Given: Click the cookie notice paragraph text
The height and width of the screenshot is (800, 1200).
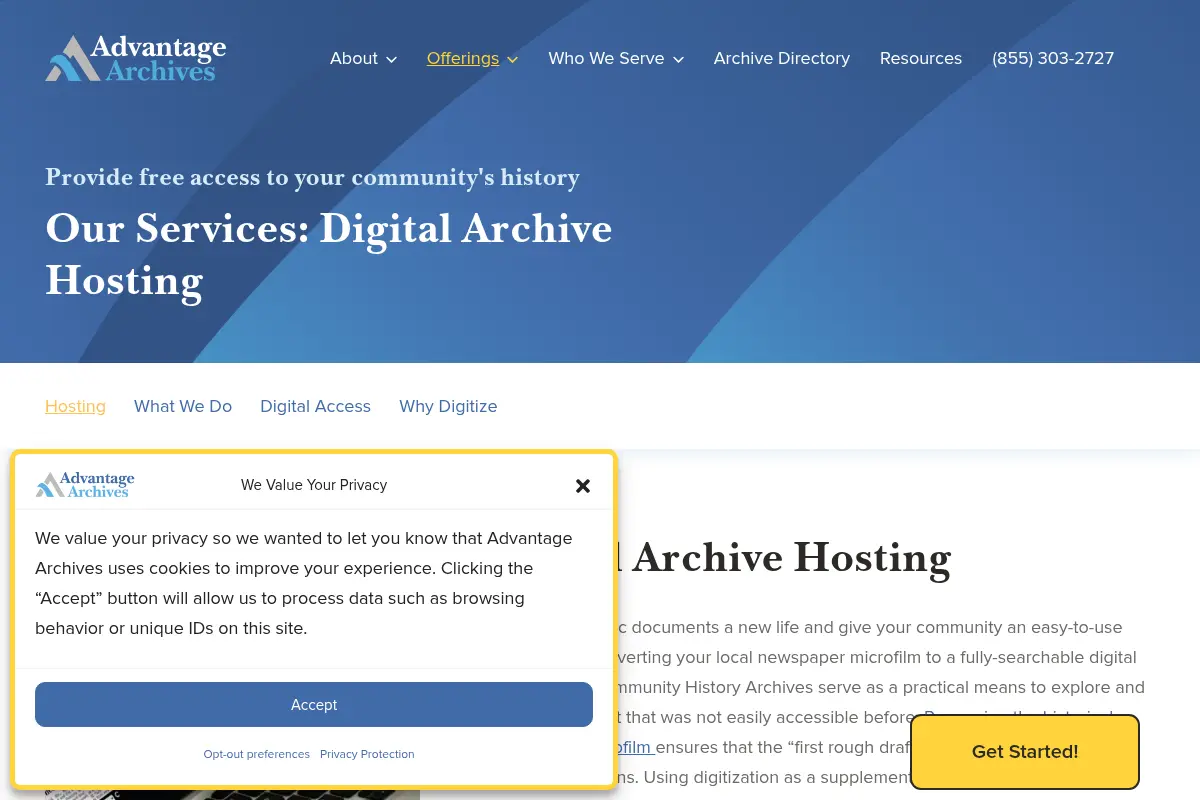Looking at the screenshot, I should 304,583.
